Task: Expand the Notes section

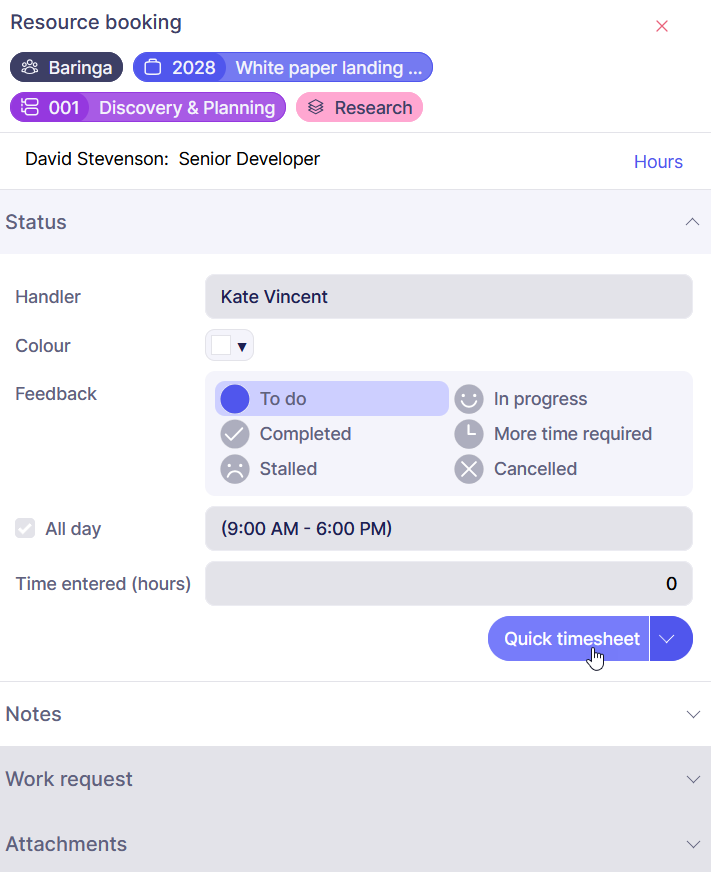Action: [693, 714]
